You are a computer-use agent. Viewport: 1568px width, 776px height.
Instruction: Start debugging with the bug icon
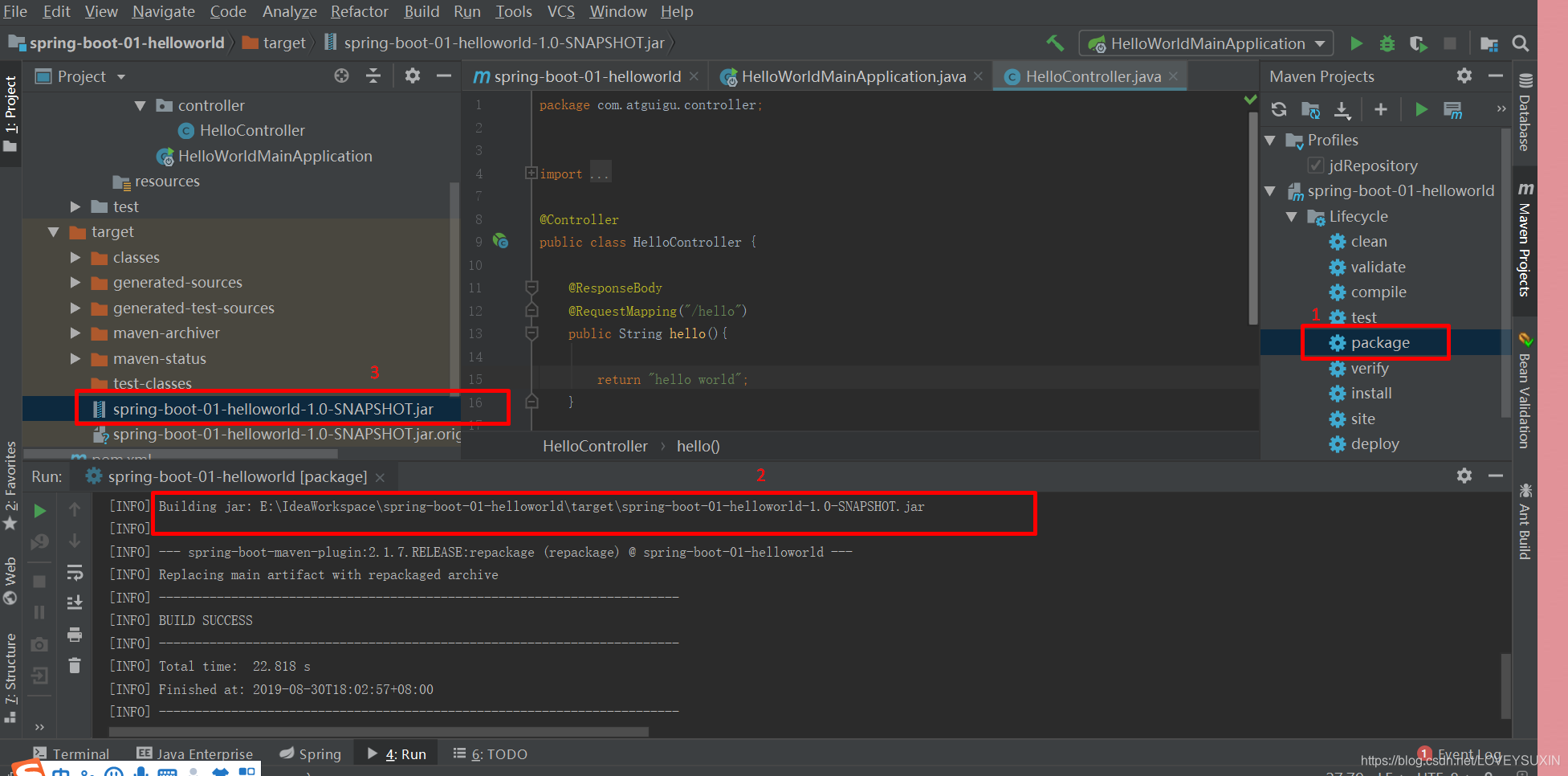tap(1387, 43)
